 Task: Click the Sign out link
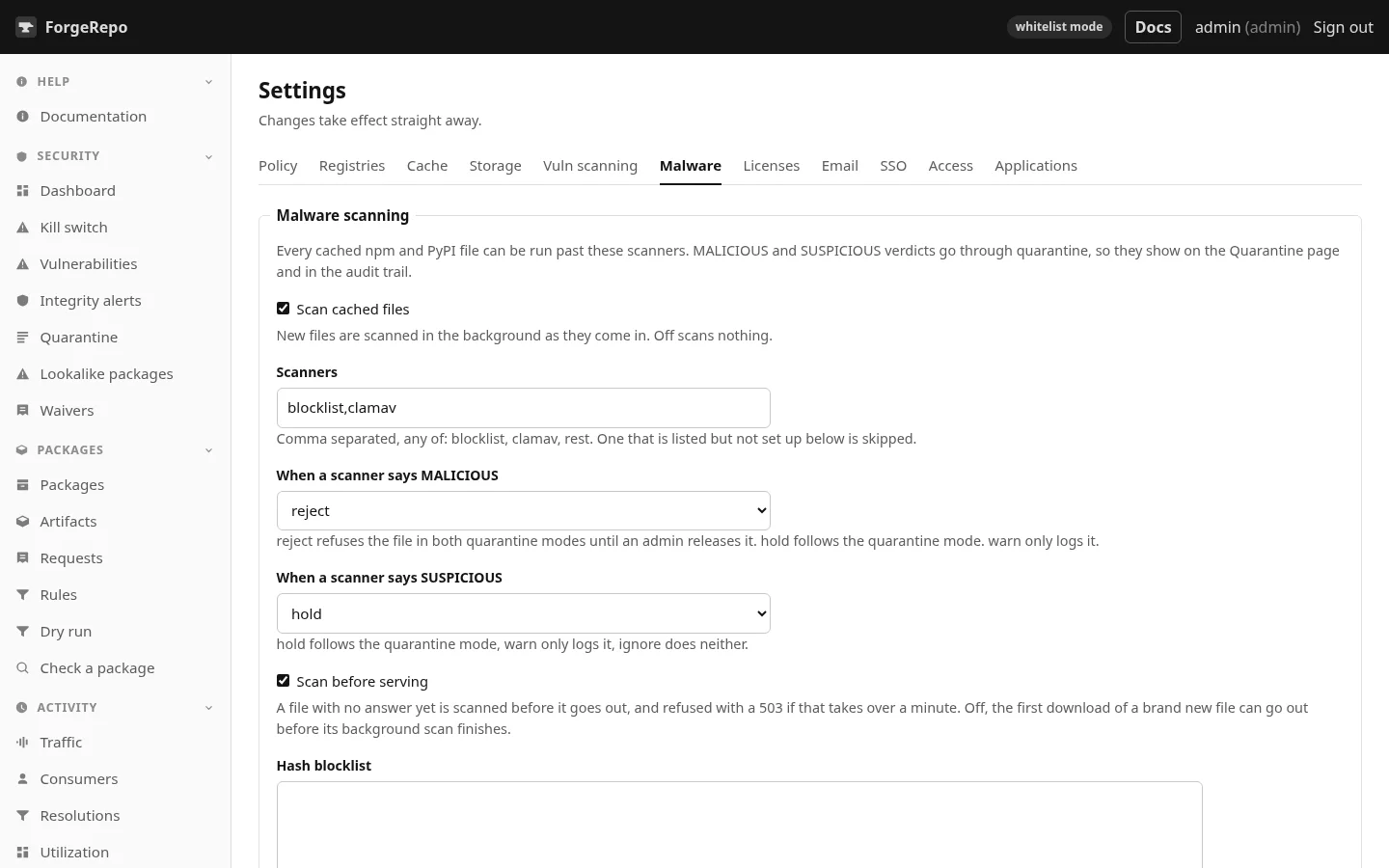click(x=1344, y=27)
